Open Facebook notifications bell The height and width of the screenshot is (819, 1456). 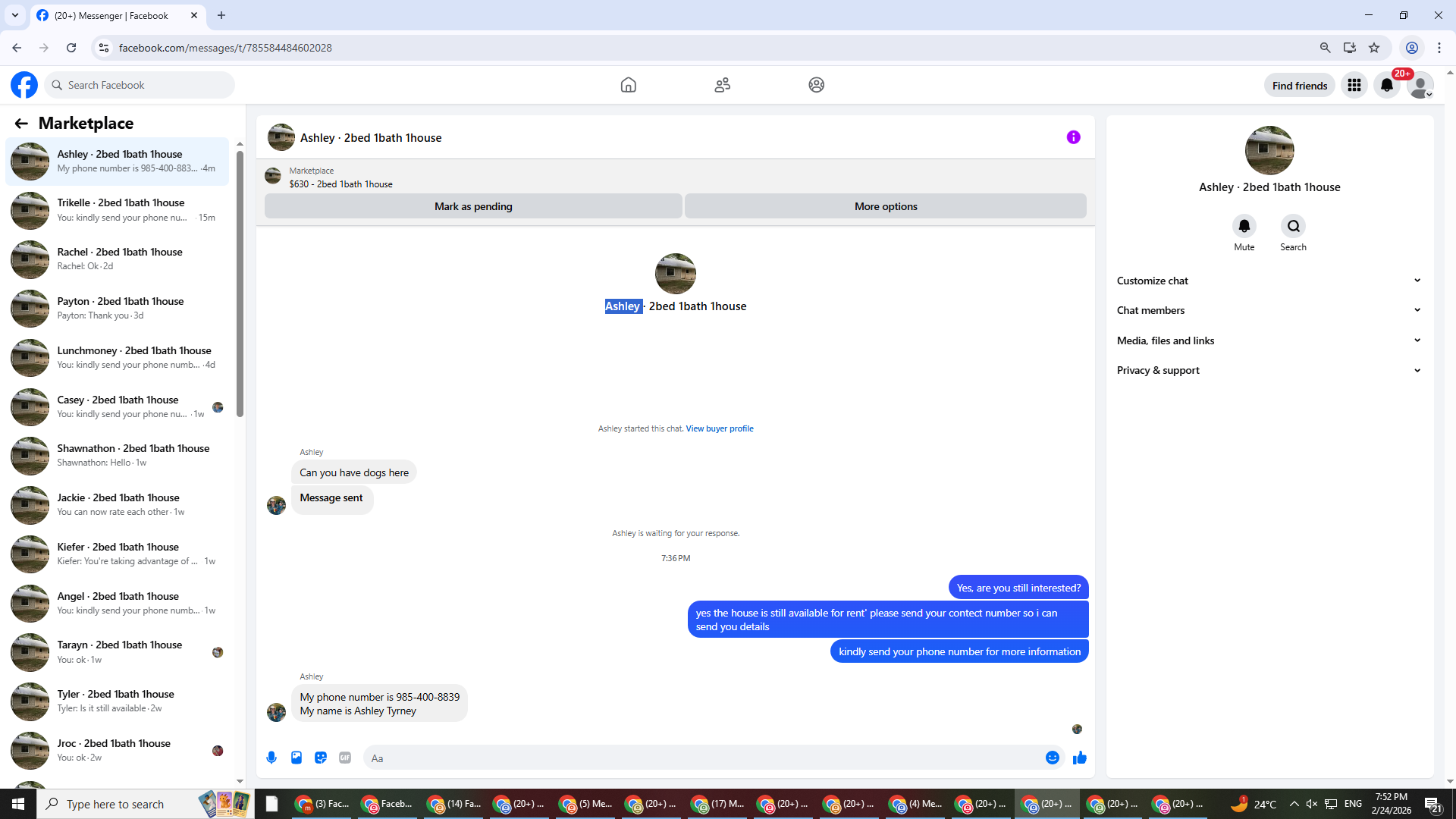tap(1387, 85)
